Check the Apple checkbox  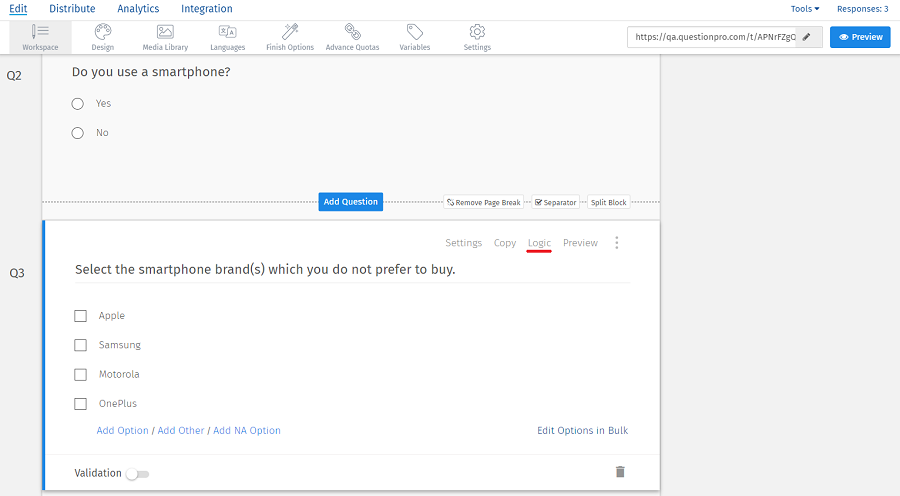coord(81,316)
